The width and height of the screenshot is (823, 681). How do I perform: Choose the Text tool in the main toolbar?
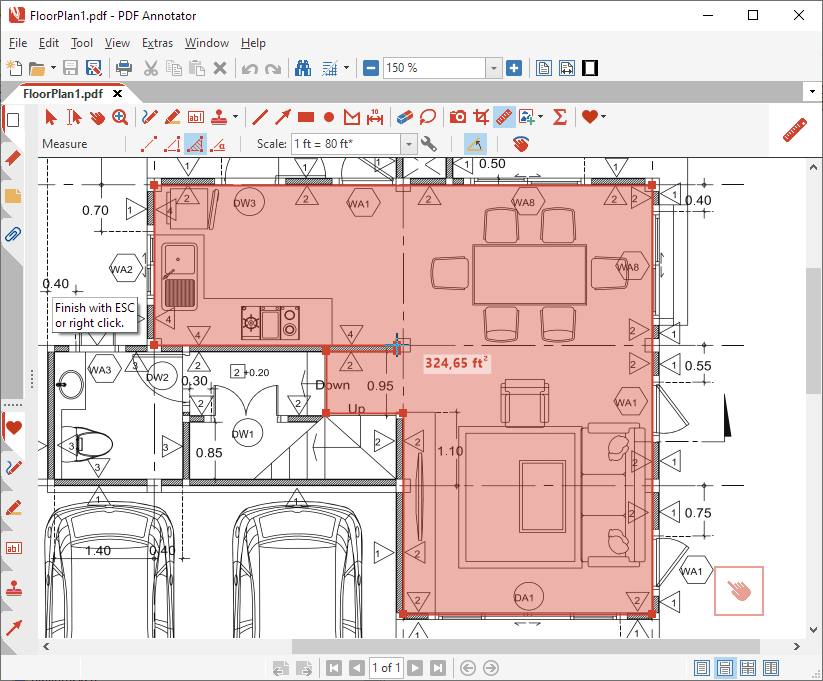[196, 117]
